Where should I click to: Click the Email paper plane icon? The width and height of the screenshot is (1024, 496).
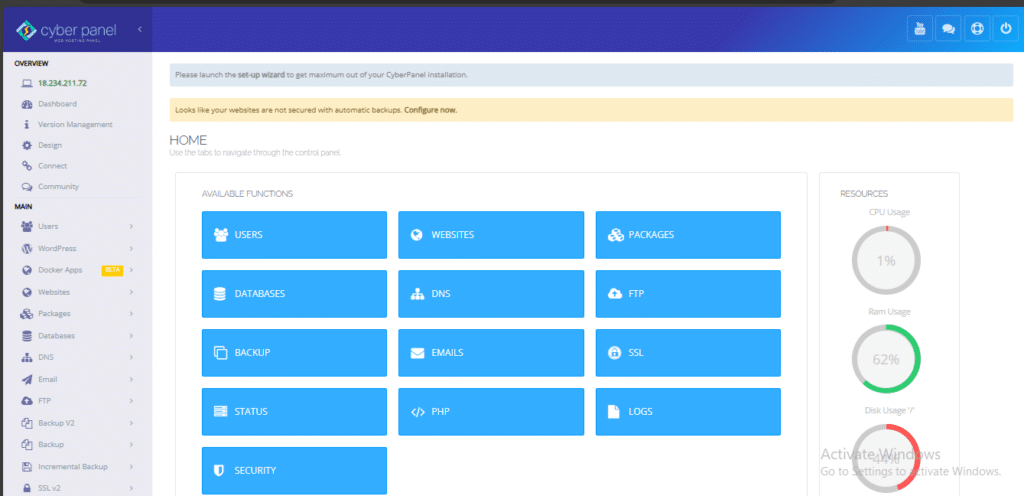27,379
